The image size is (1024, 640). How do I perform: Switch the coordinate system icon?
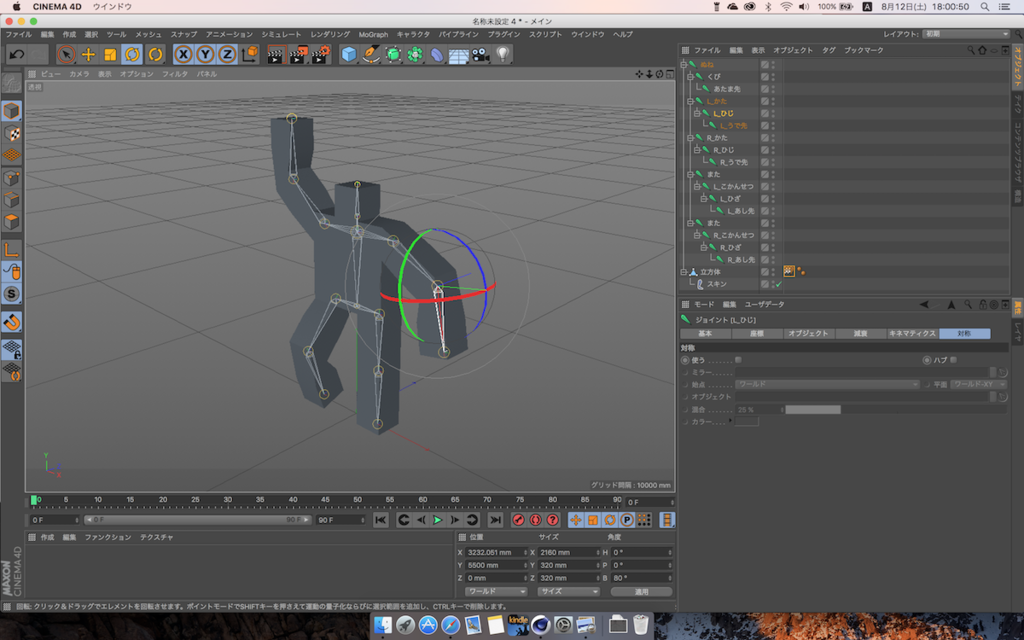tap(249, 54)
